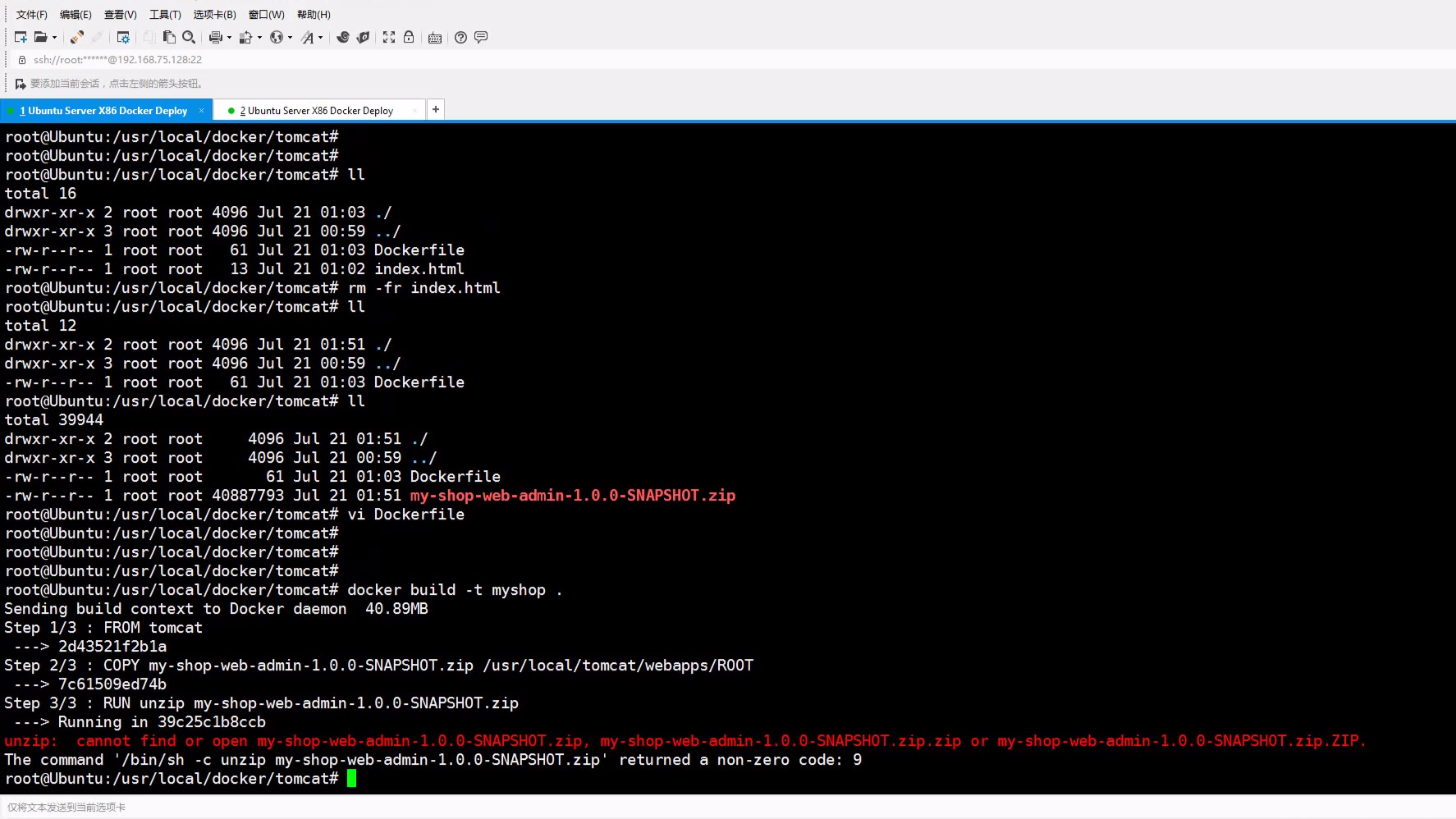Screen dimensions: 1456x819
Task: Open the session Properties gear icon
Action: 123,37
